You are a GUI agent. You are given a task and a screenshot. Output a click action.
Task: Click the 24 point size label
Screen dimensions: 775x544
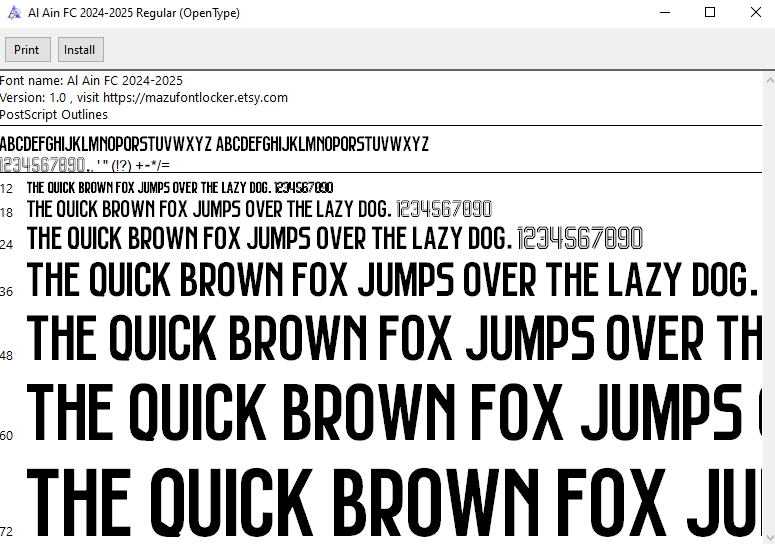coord(7,243)
